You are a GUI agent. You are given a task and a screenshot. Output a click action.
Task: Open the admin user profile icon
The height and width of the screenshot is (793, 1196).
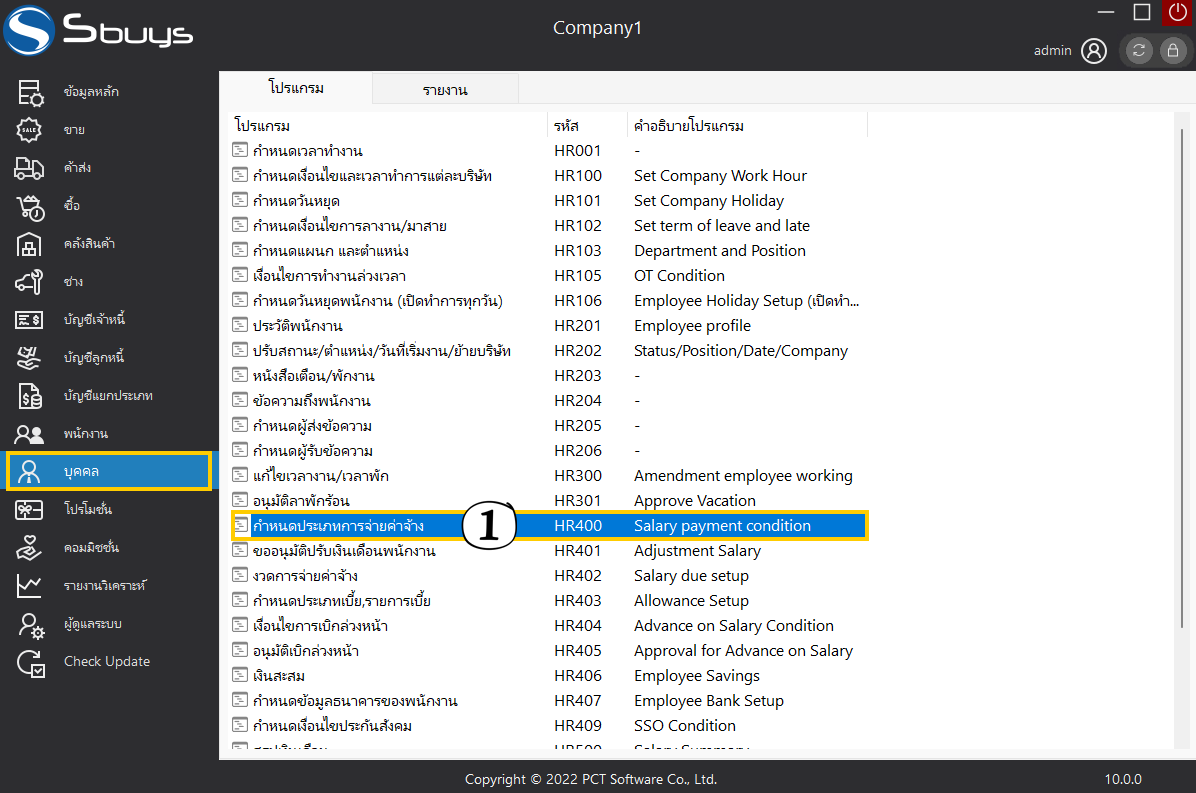coord(1094,50)
